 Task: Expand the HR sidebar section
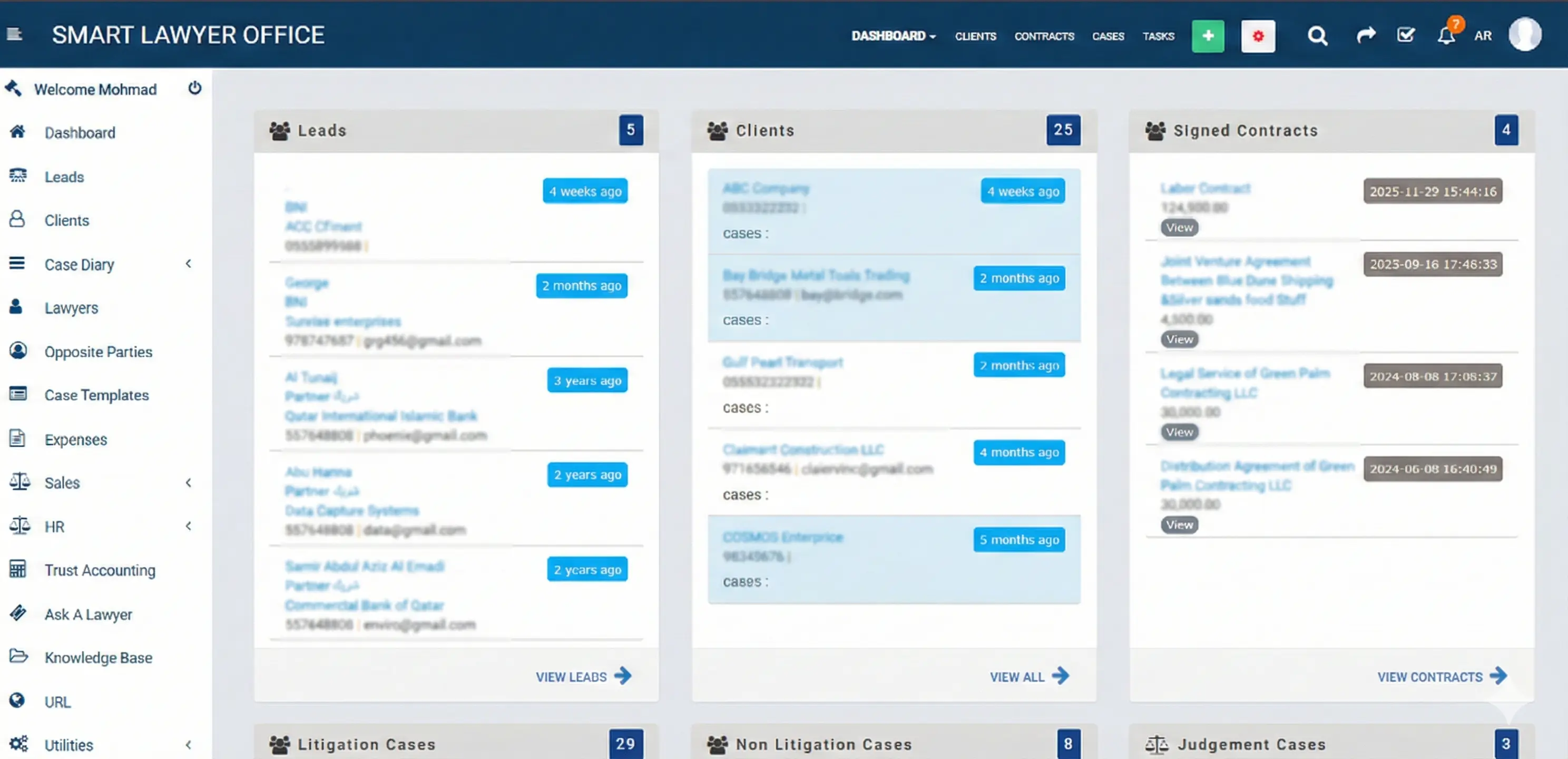pos(188,526)
